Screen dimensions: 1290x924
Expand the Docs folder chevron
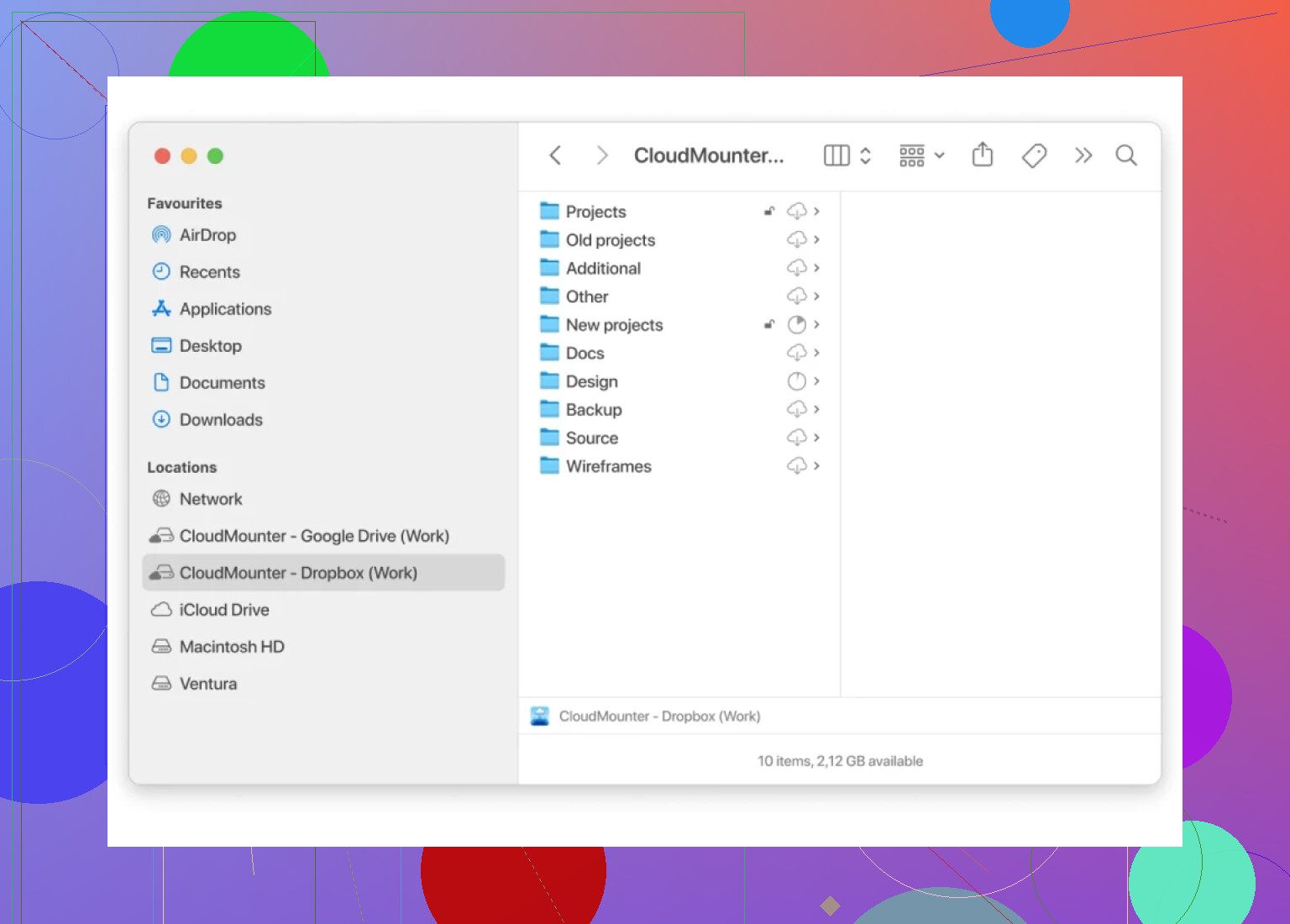point(816,353)
